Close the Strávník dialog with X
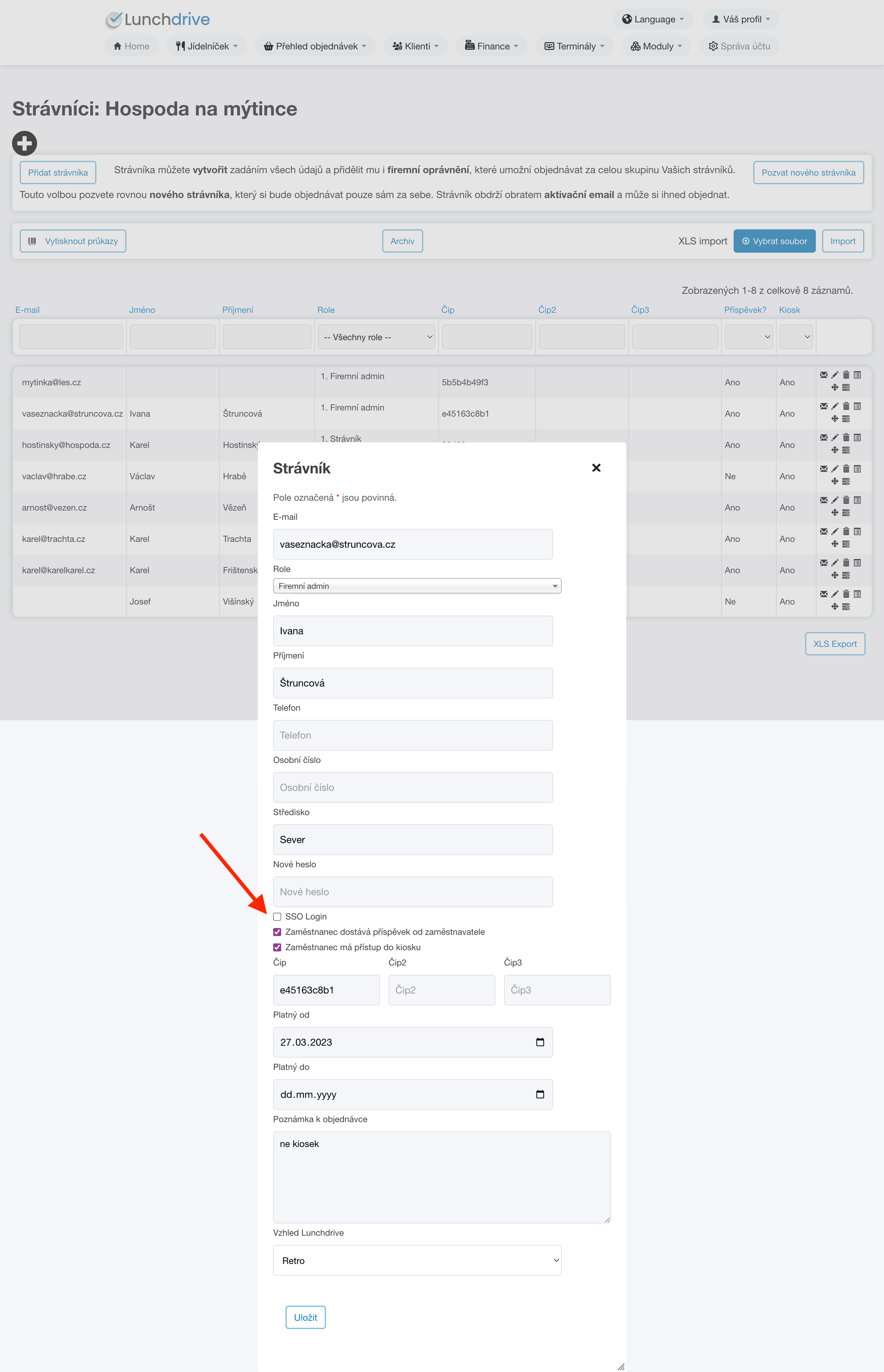This screenshot has height=1372, width=884. (596, 468)
